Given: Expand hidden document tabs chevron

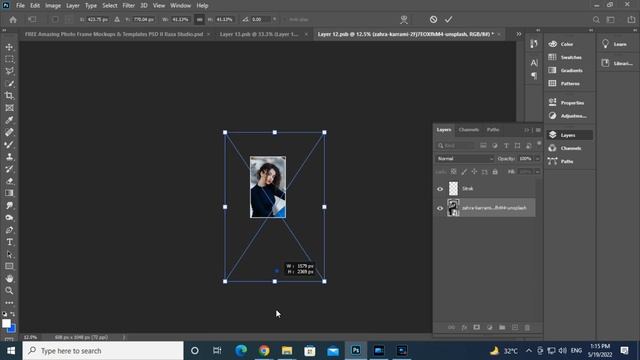Looking at the screenshot, I should (x=519, y=34).
